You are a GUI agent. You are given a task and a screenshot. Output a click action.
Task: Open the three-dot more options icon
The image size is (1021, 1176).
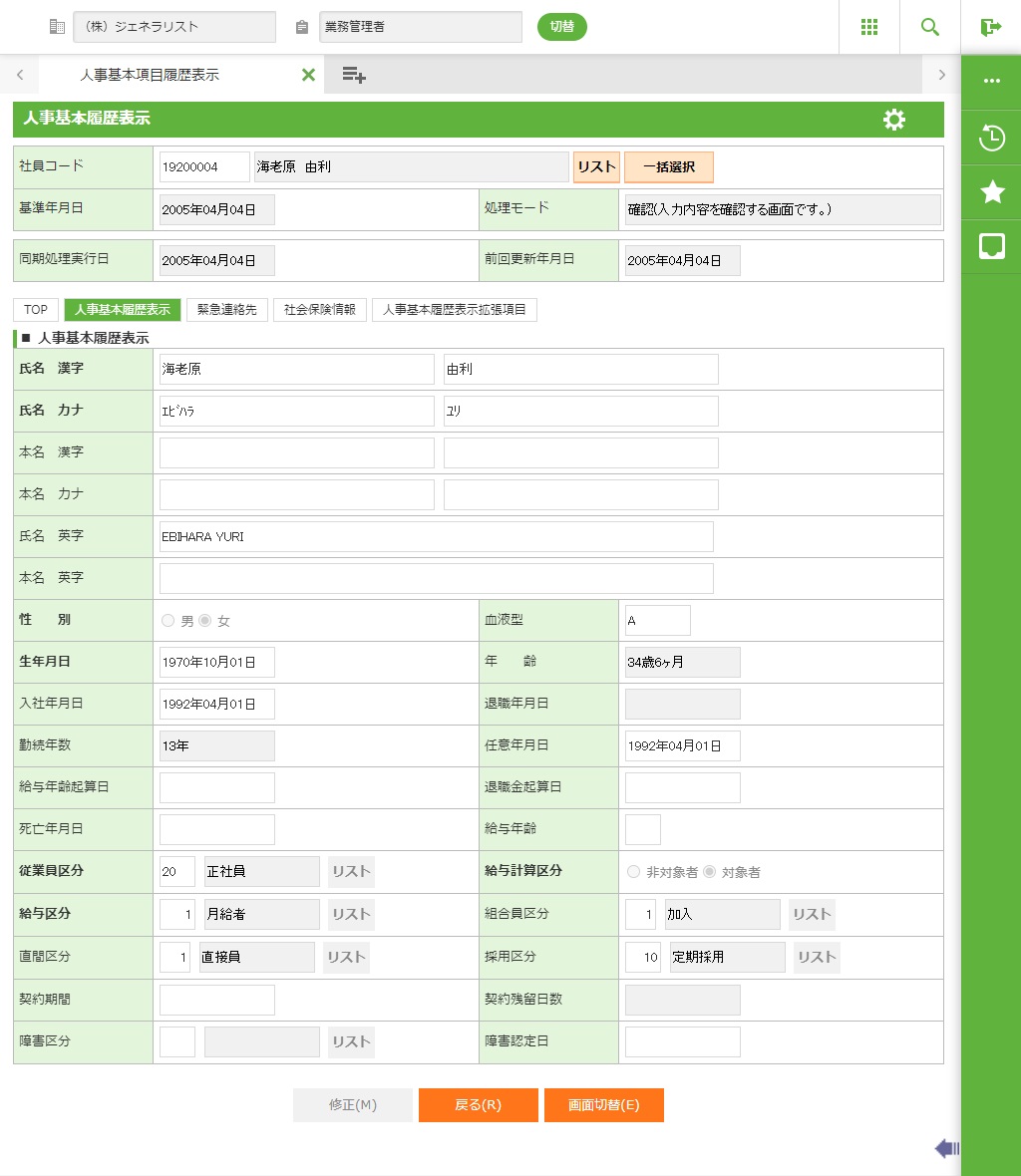991,82
